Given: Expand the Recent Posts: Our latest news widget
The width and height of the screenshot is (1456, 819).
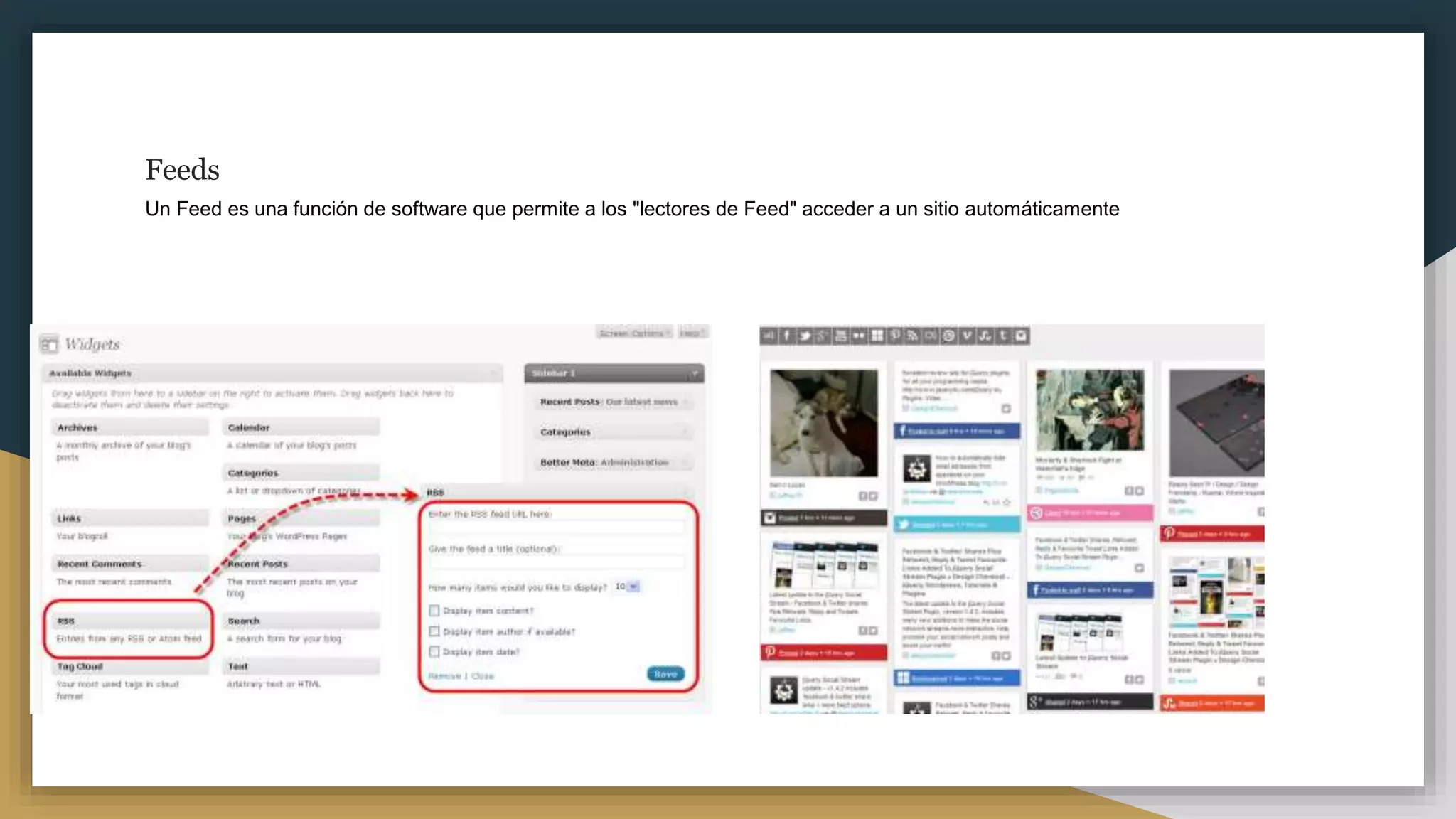Looking at the screenshot, I should pyautogui.click(x=615, y=402).
